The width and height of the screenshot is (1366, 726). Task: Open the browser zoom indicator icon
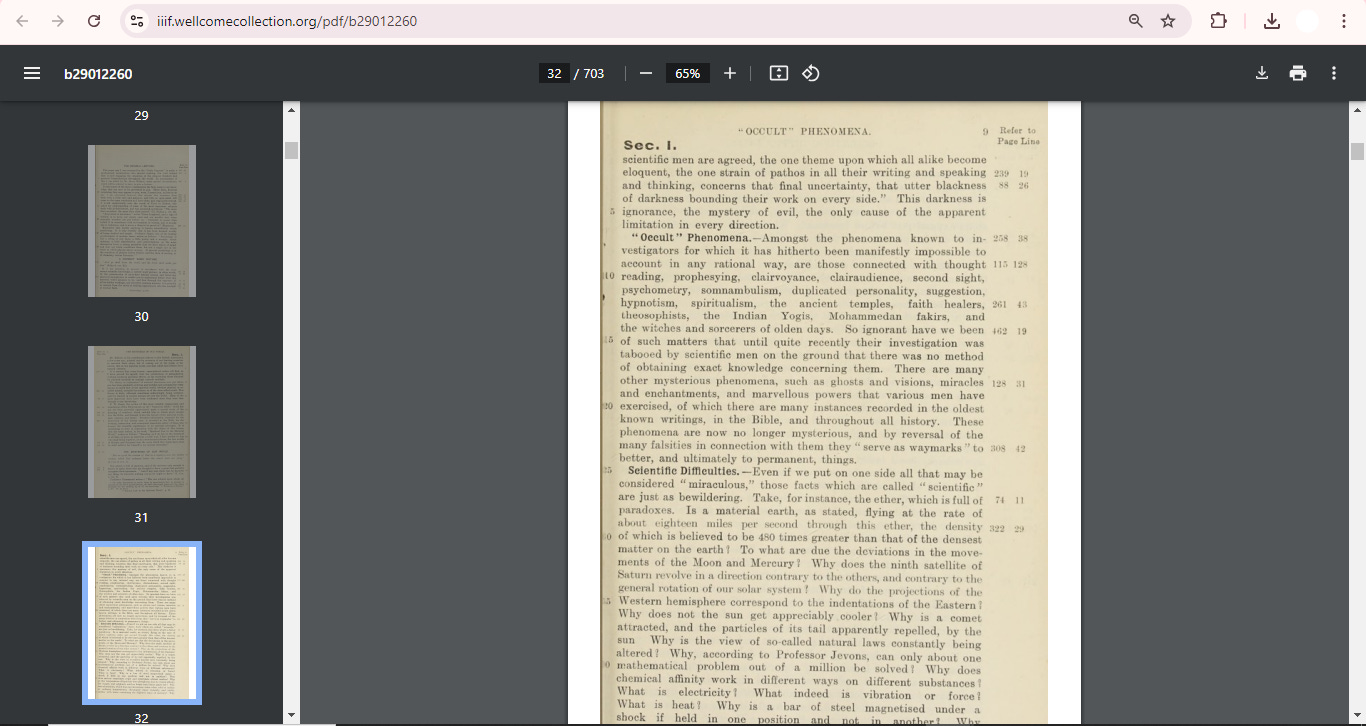coord(1136,21)
